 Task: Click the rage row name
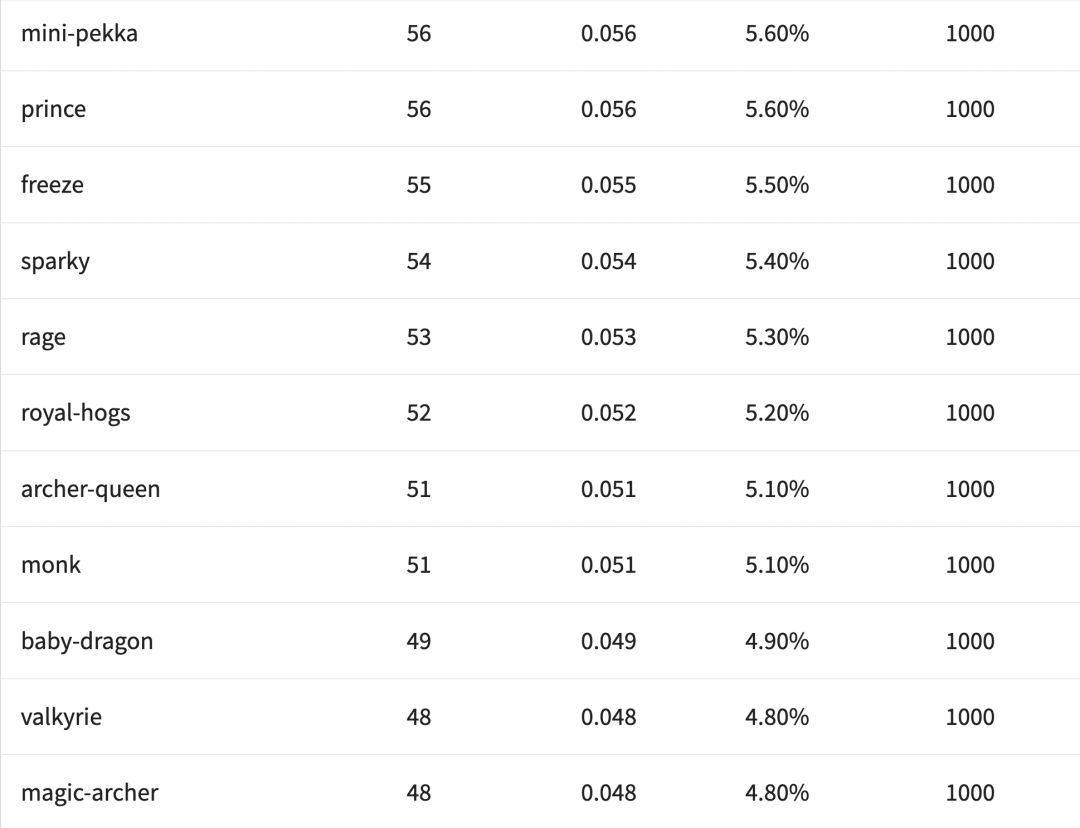tap(43, 337)
